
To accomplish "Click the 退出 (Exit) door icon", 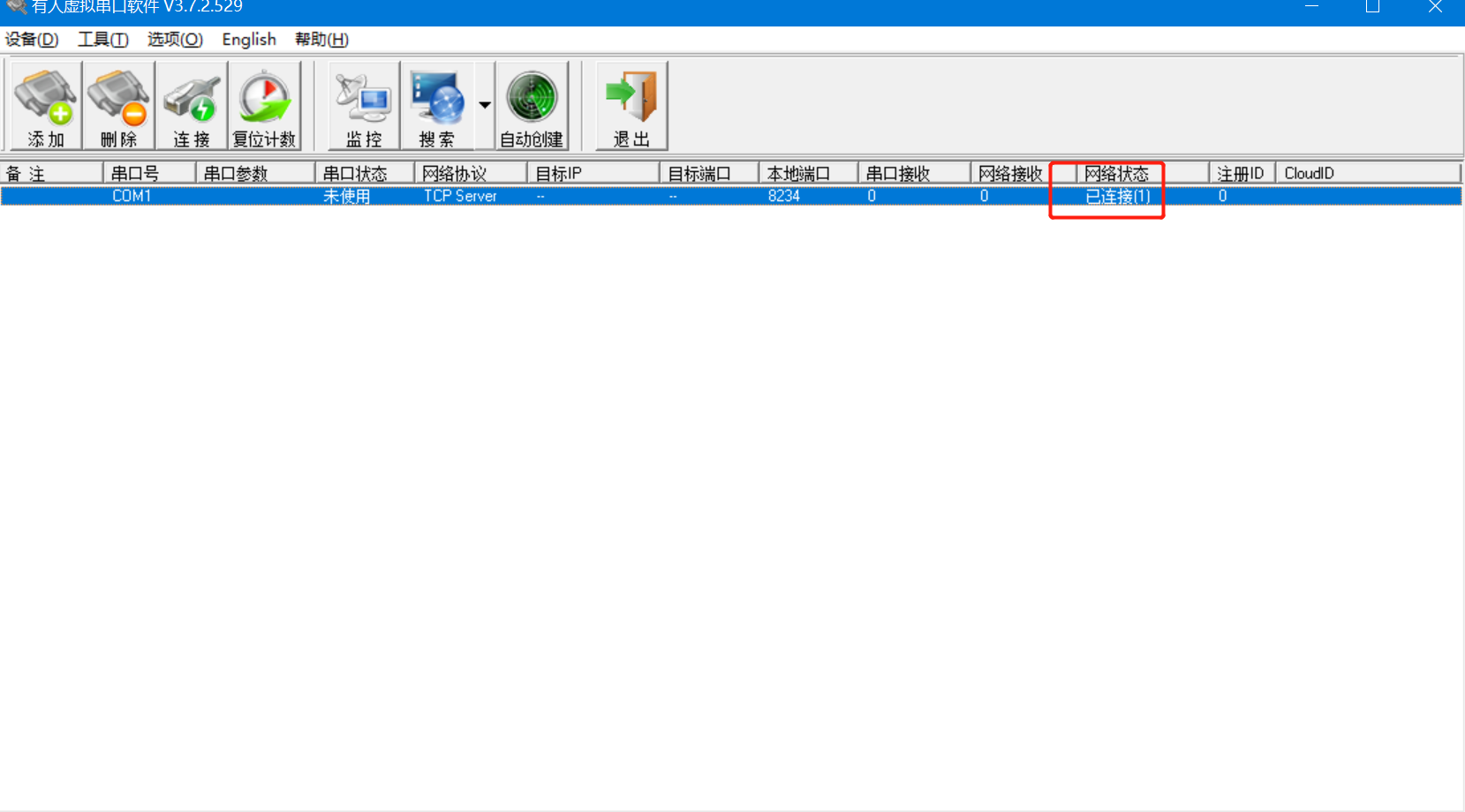I will click(631, 105).
